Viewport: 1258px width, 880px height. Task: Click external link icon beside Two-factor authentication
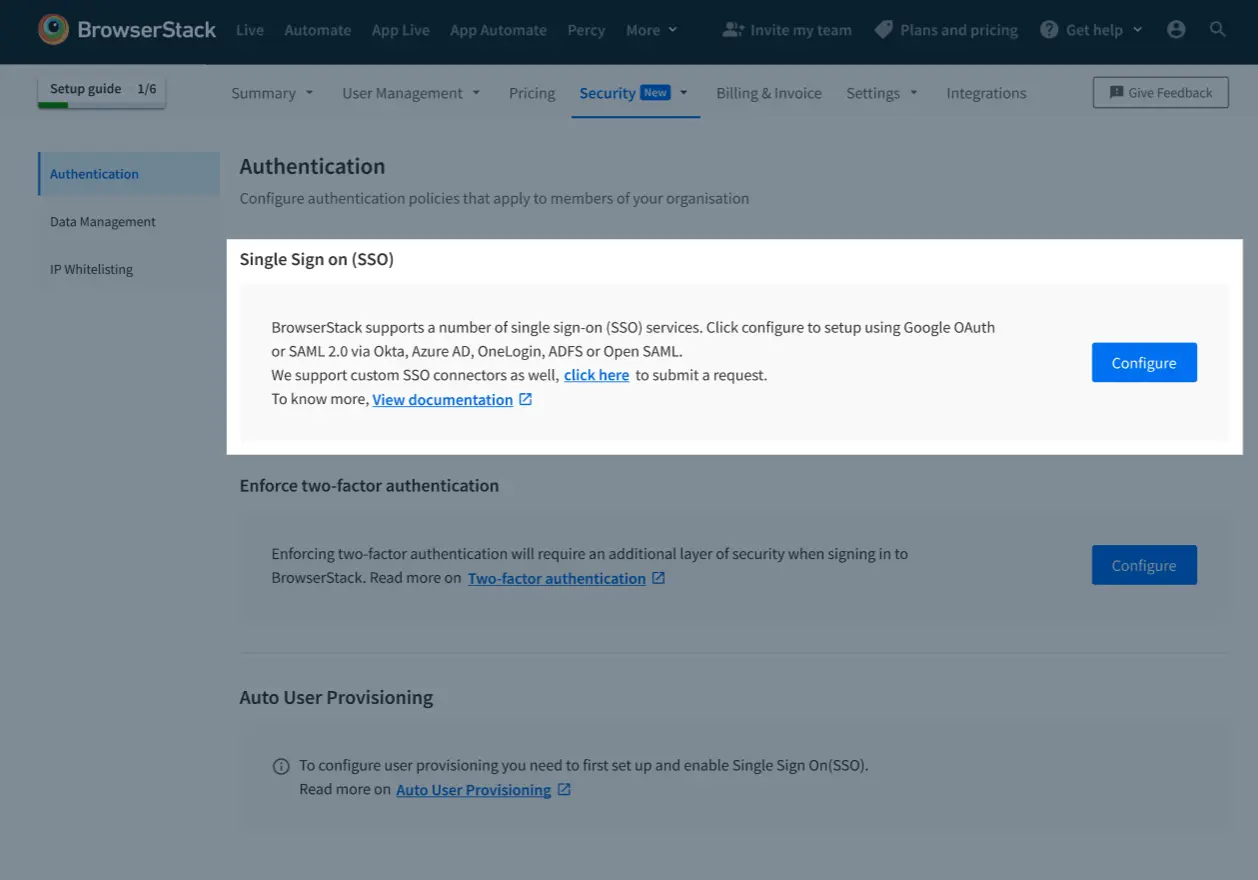pos(658,578)
